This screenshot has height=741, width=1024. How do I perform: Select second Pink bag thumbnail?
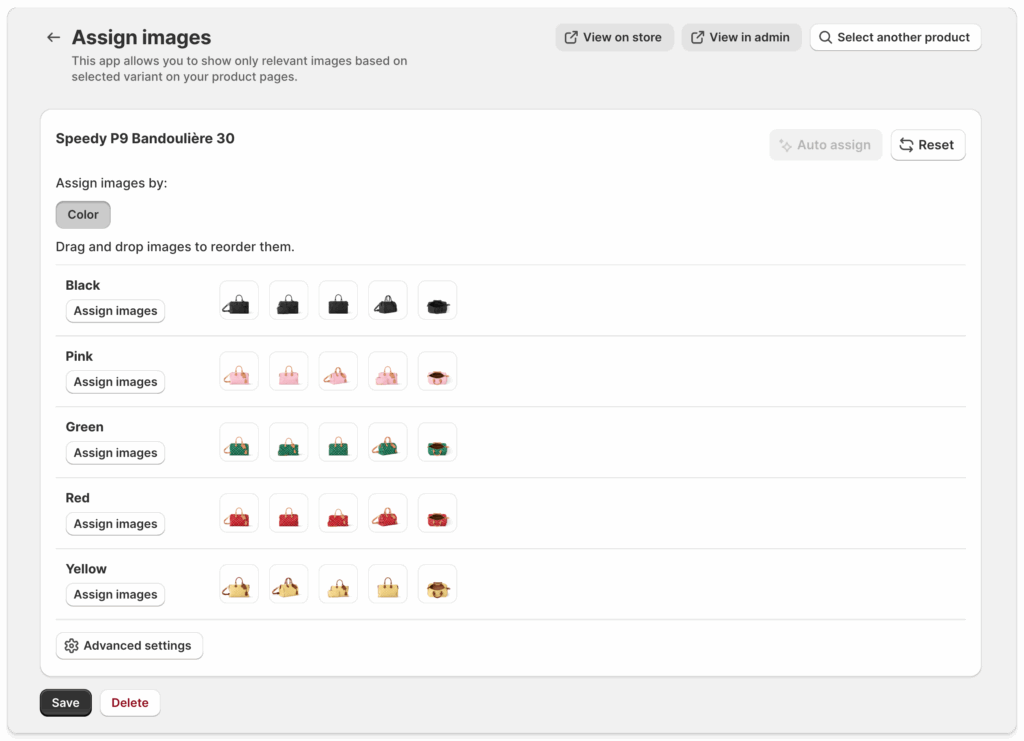click(x=289, y=371)
